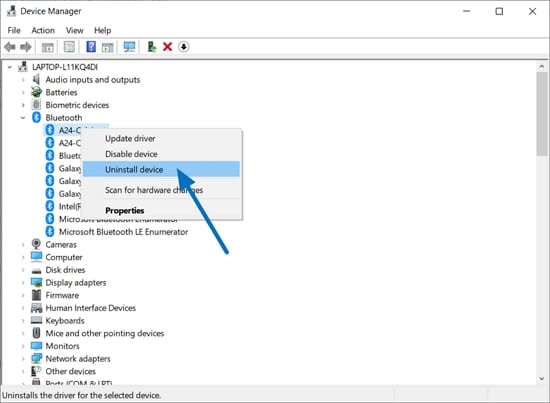Select the Disk drives label

point(65,270)
